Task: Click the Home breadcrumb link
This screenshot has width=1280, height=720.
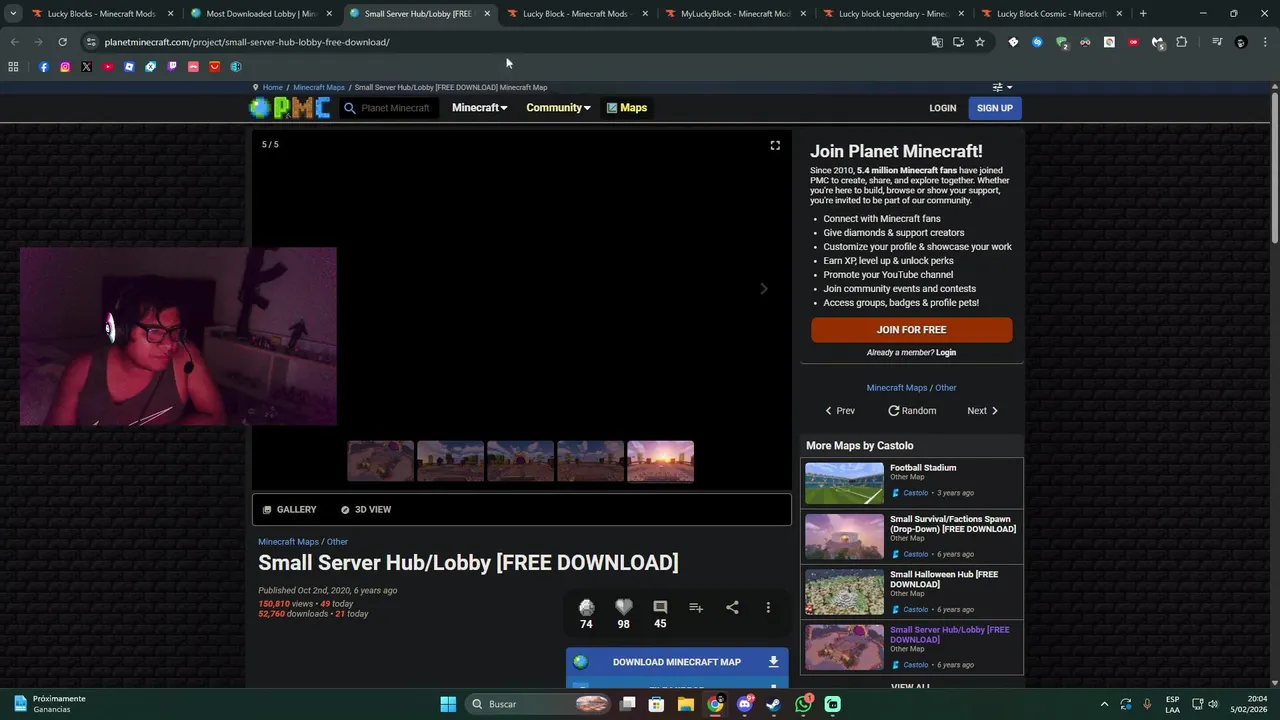Action: [272, 87]
